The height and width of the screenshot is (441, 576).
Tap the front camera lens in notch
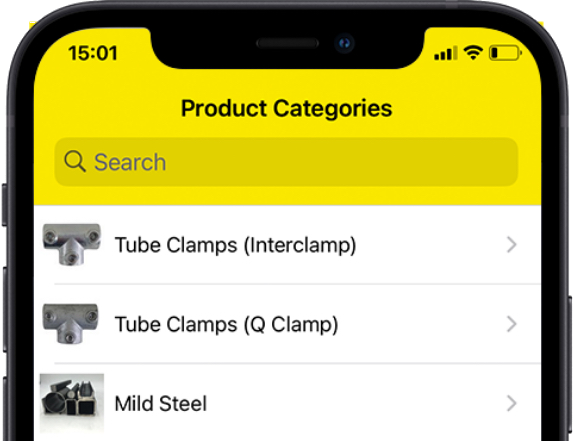point(344,43)
